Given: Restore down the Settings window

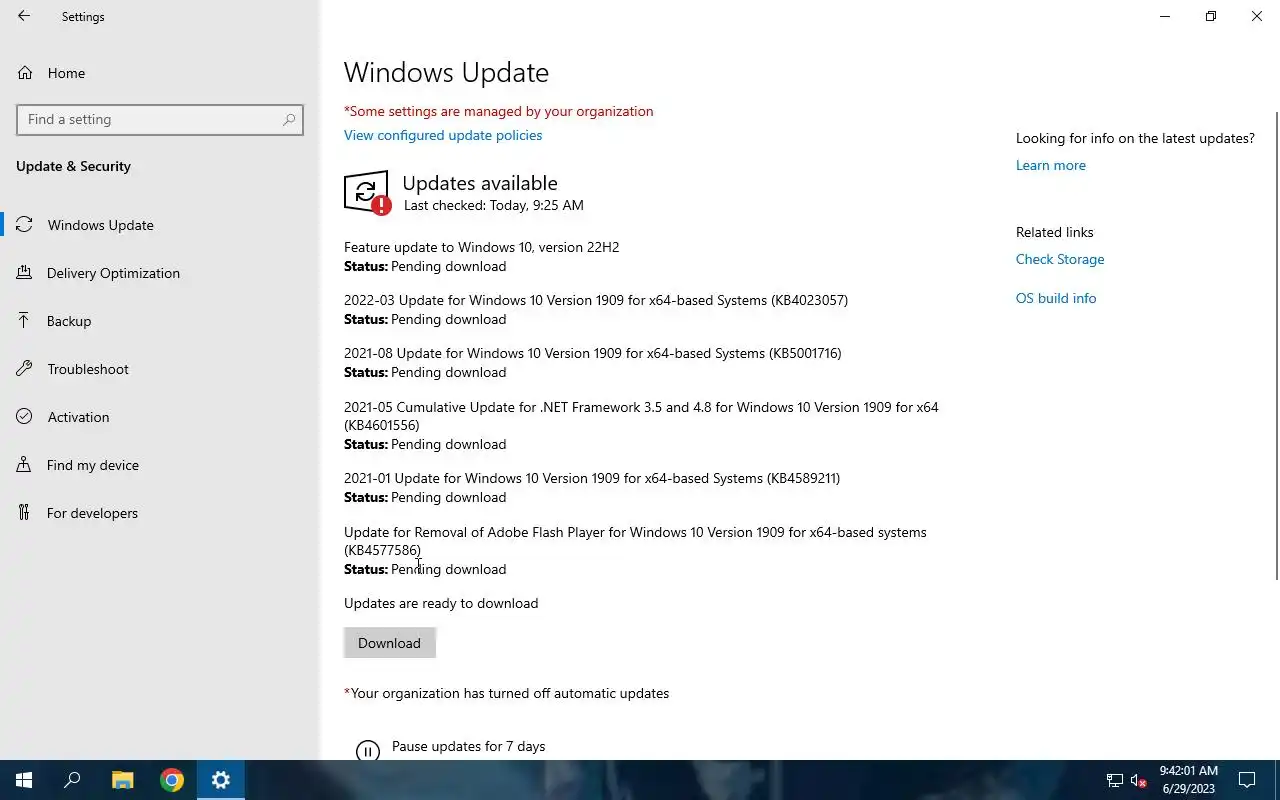Looking at the screenshot, I should (x=1211, y=16).
